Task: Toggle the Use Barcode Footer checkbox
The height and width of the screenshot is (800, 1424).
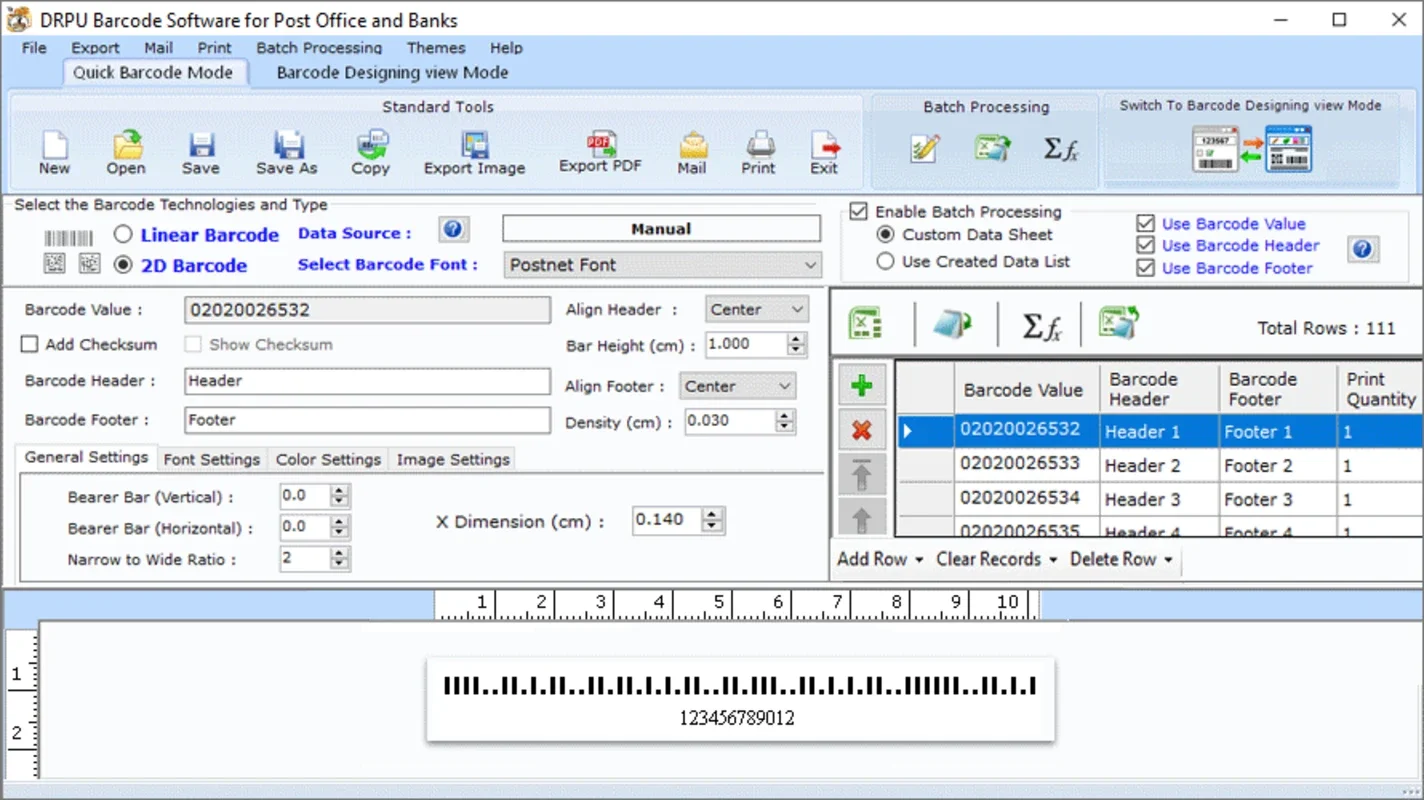Action: pos(1146,268)
